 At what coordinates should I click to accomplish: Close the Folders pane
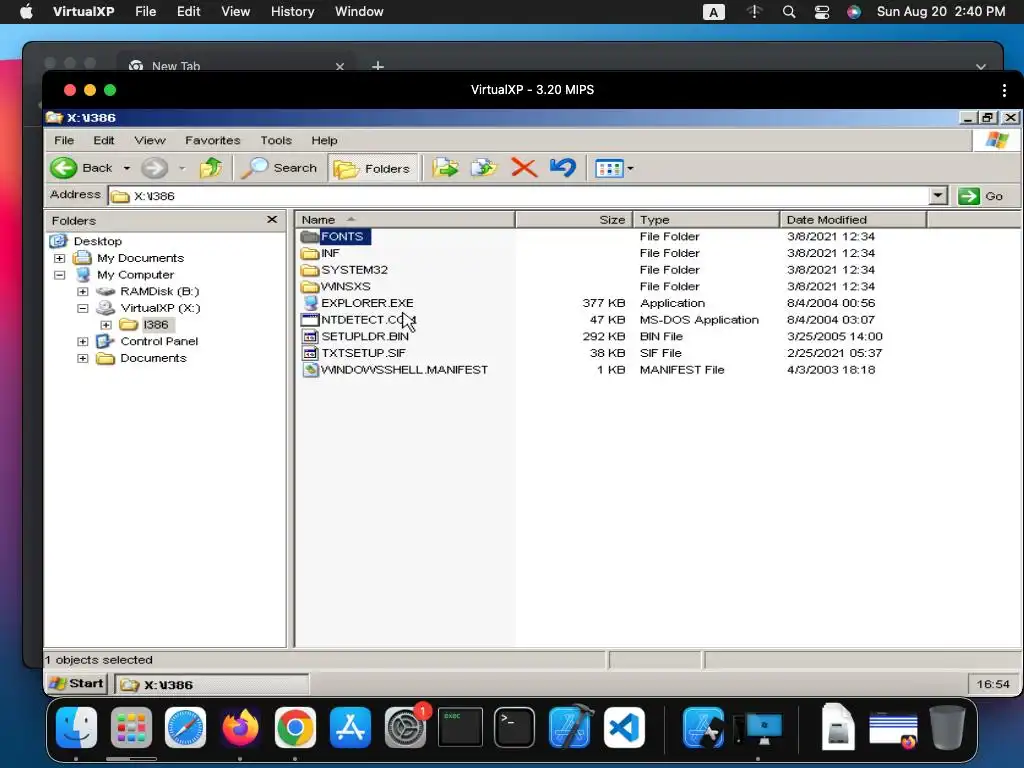pos(272,219)
